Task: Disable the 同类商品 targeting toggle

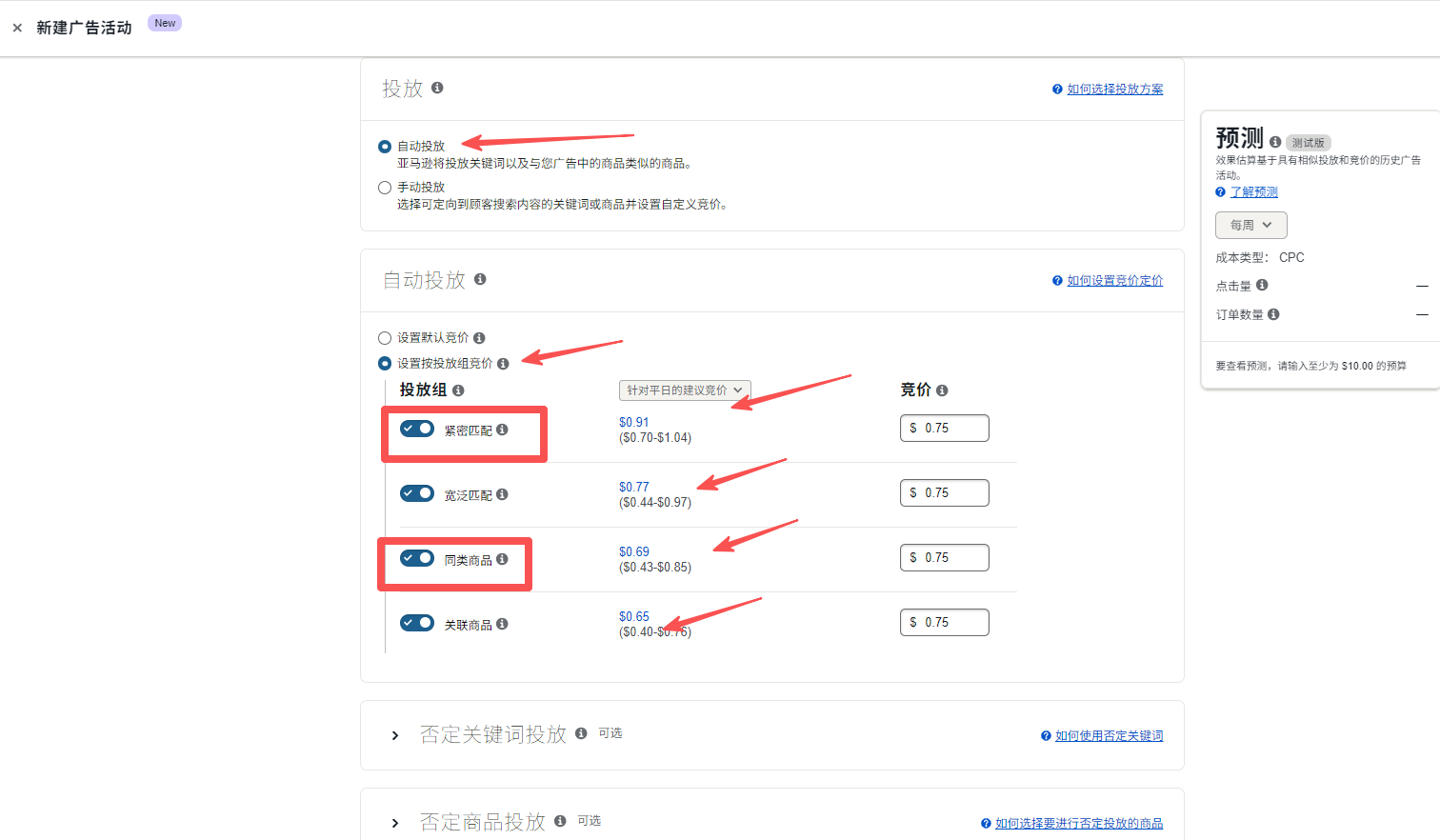Action: [x=417, y=558]
